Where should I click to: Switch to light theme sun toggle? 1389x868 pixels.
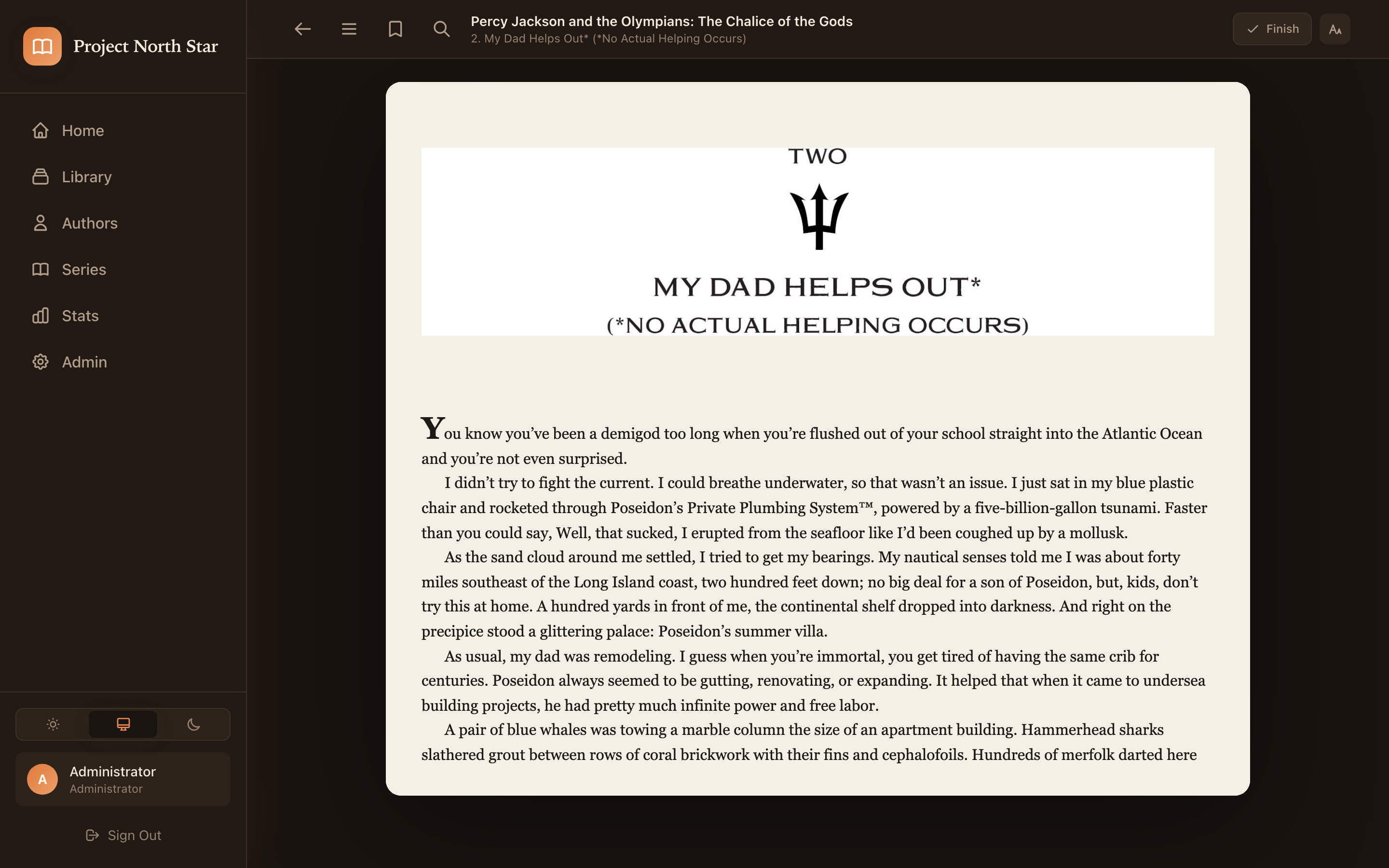pyautogui.click(x=53, y=724)
